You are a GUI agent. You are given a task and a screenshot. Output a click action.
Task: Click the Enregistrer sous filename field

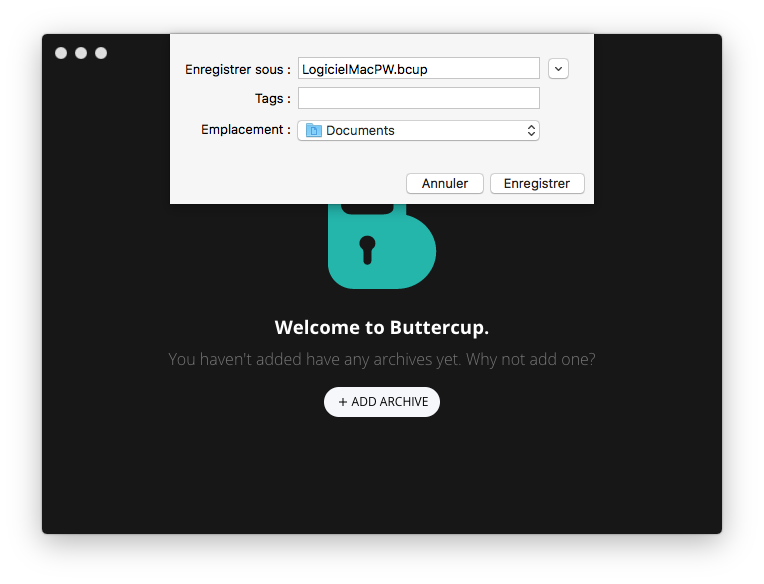pos(419,69)
